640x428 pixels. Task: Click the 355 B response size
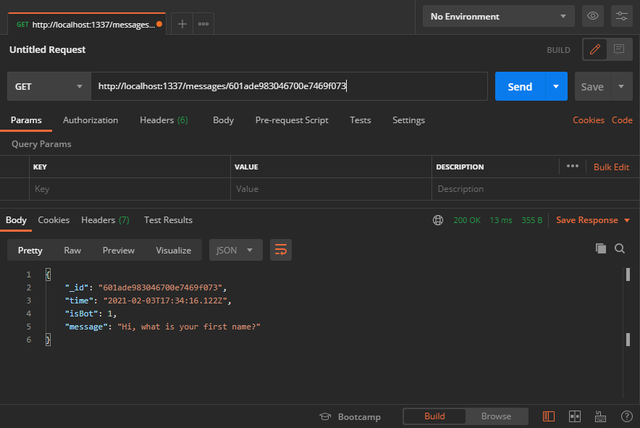531,220
